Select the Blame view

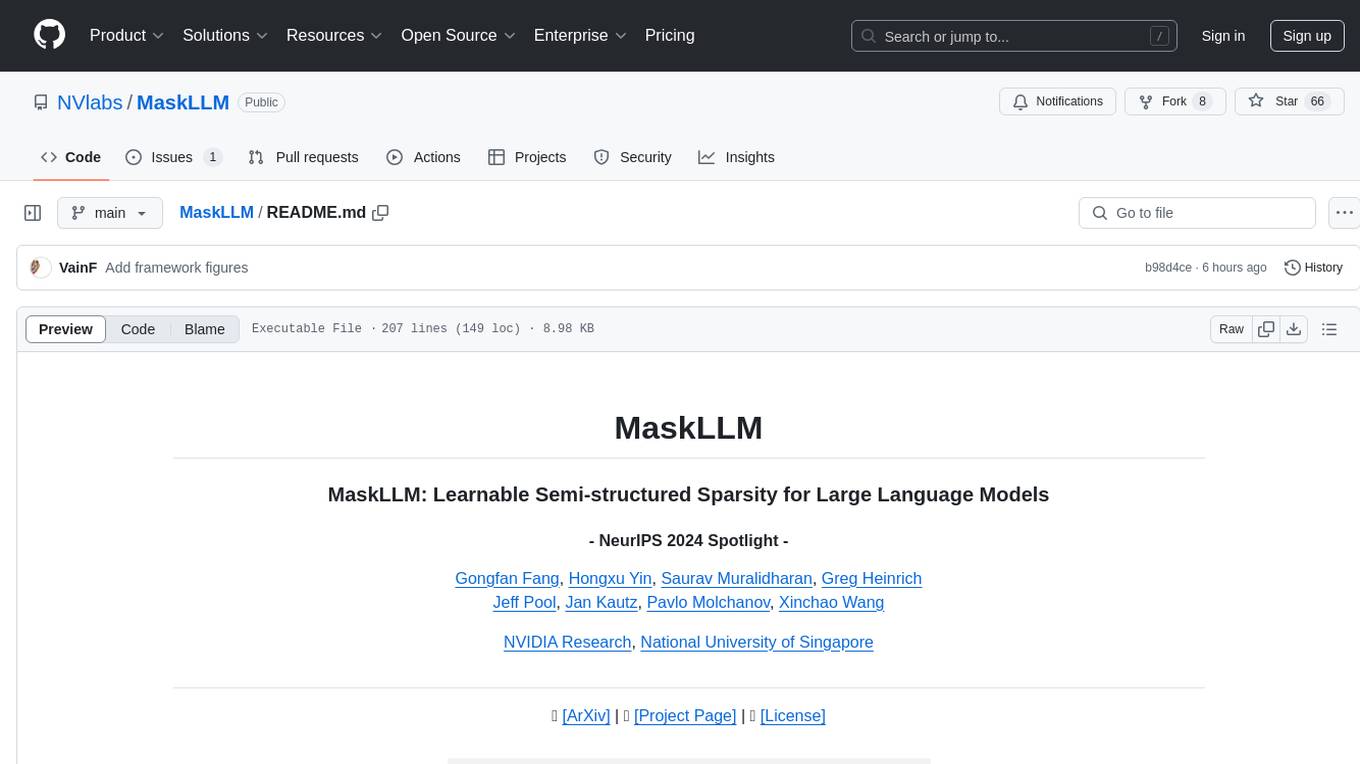[204, 329]
